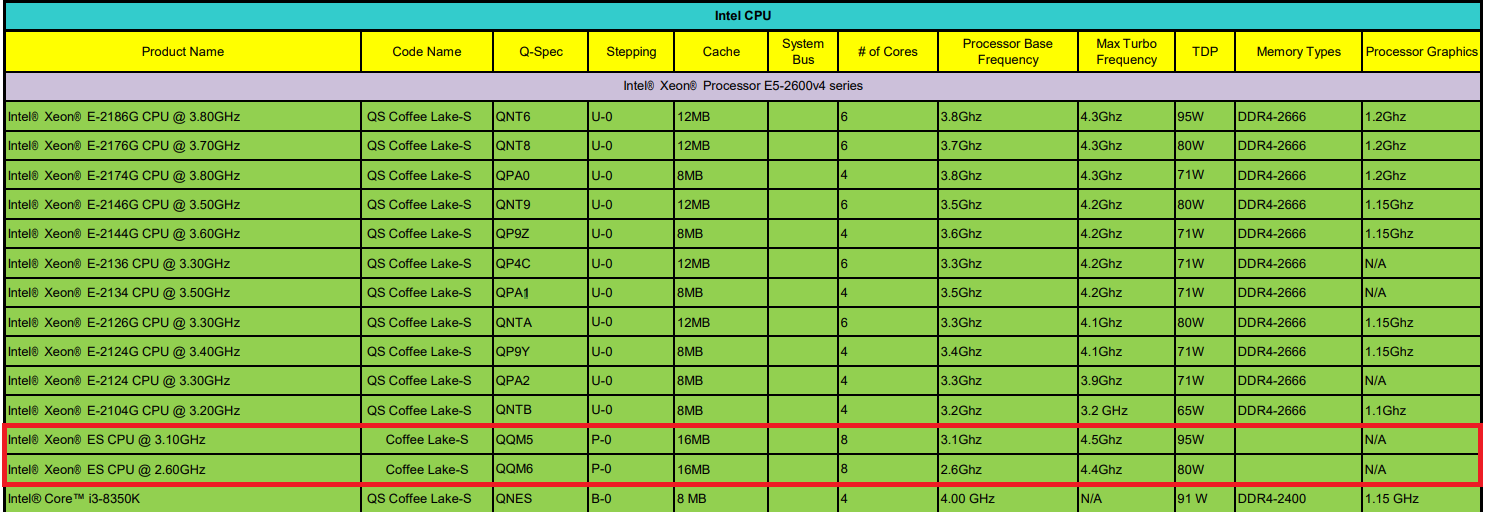Click Intel Xeon E-2176G CPU @ 3.70GHz cell

click(x=183, y=145)
